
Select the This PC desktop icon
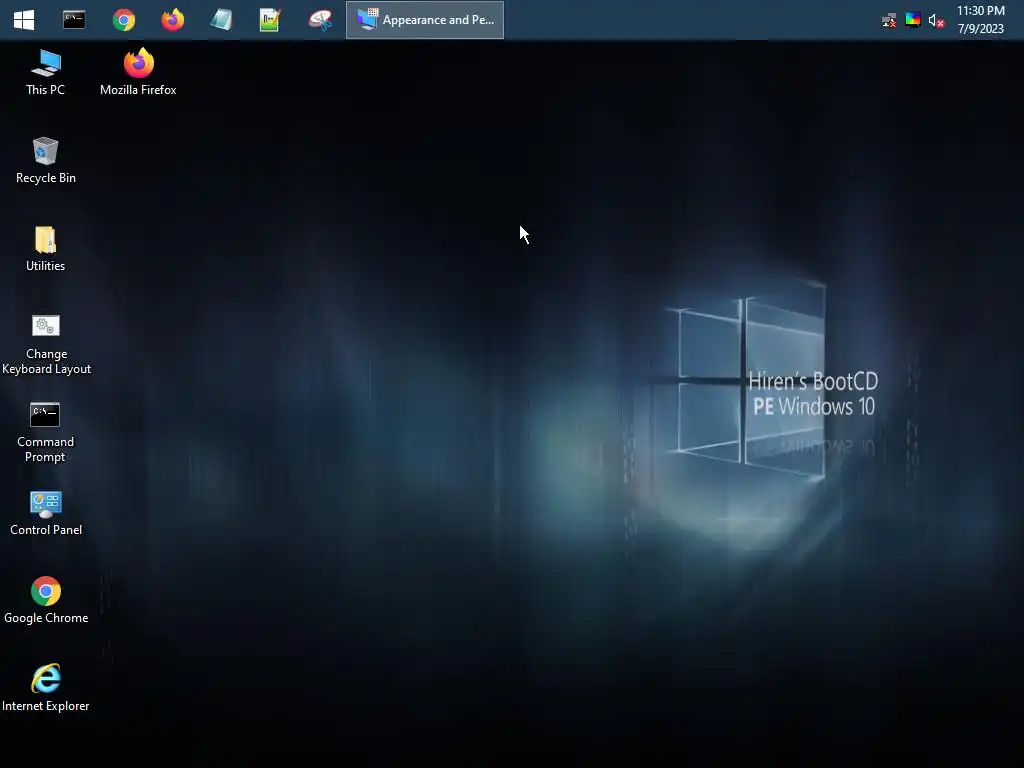click(x=46, y=72)
